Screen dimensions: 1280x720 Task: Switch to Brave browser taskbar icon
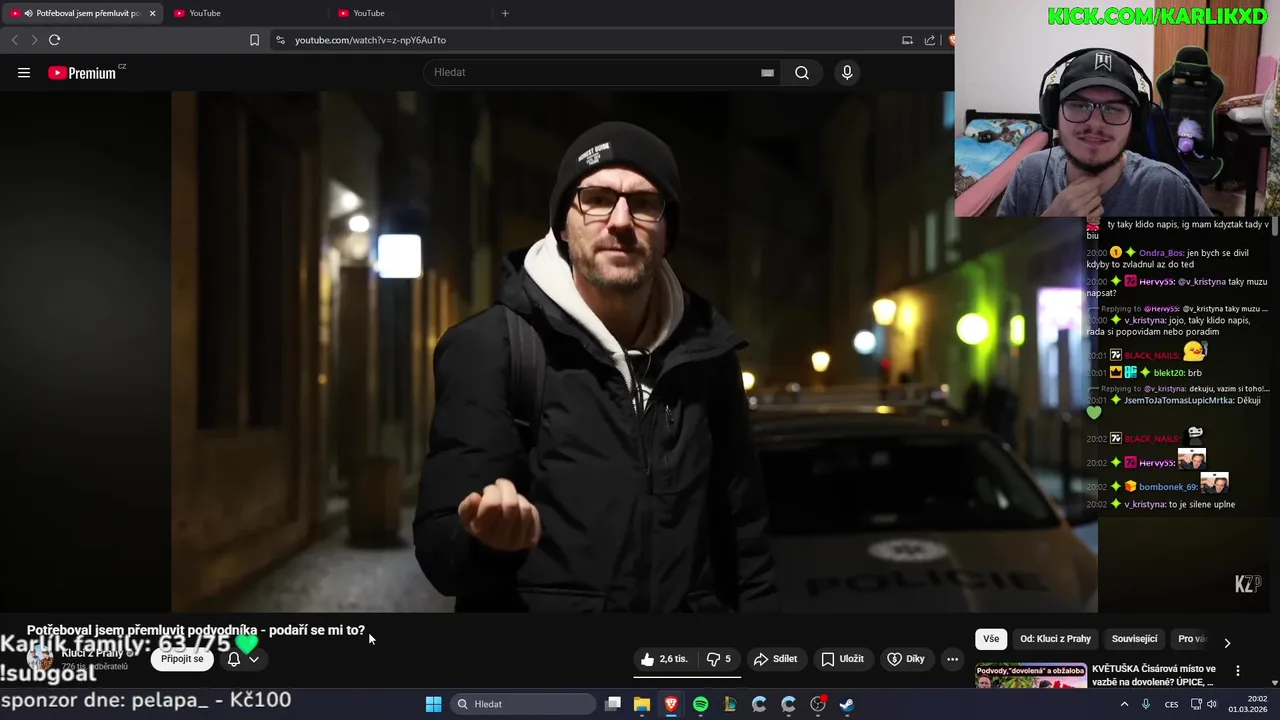pos(671,704)
